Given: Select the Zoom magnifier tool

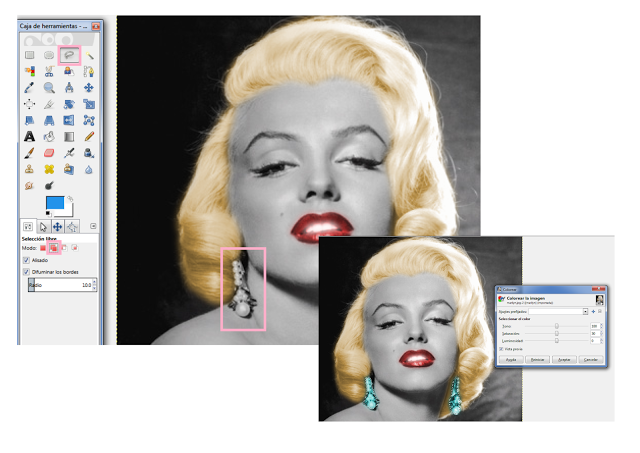Looking at the screenshot, I should coord(49,88).
